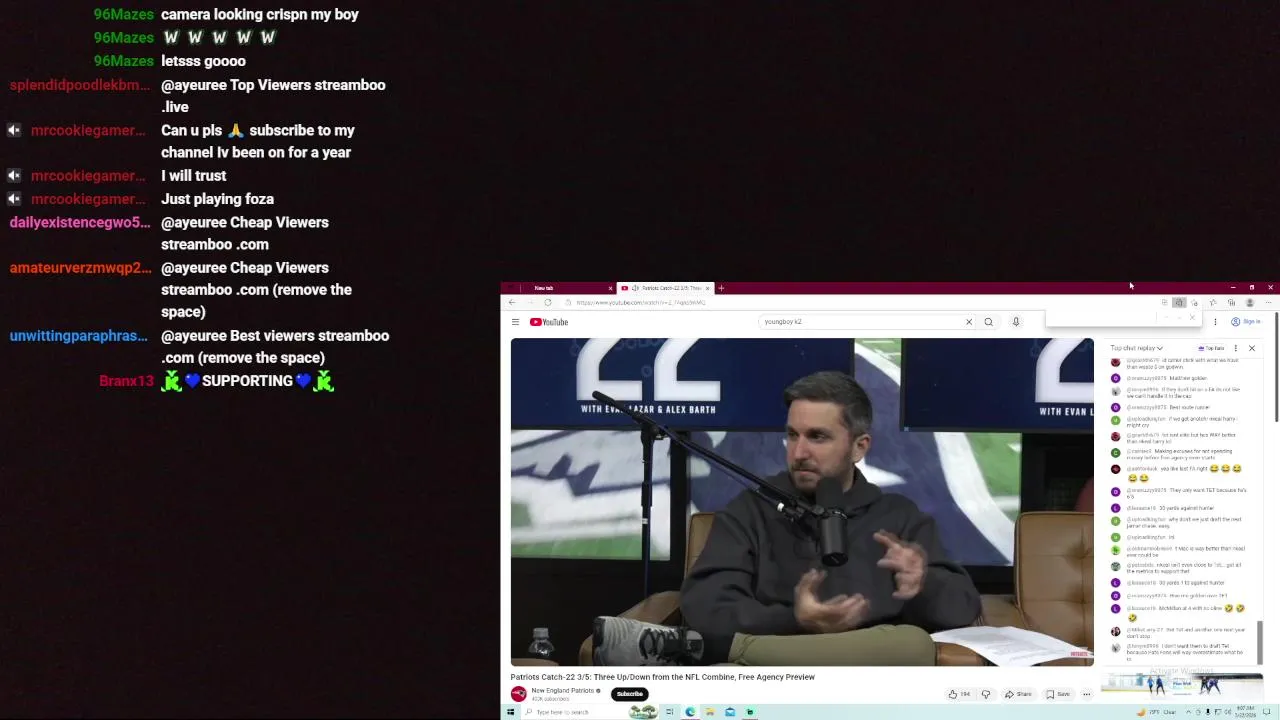Screen dimensions: 1280x720
Task: Open Task View on the taskbar
Action: coord(668,712)
